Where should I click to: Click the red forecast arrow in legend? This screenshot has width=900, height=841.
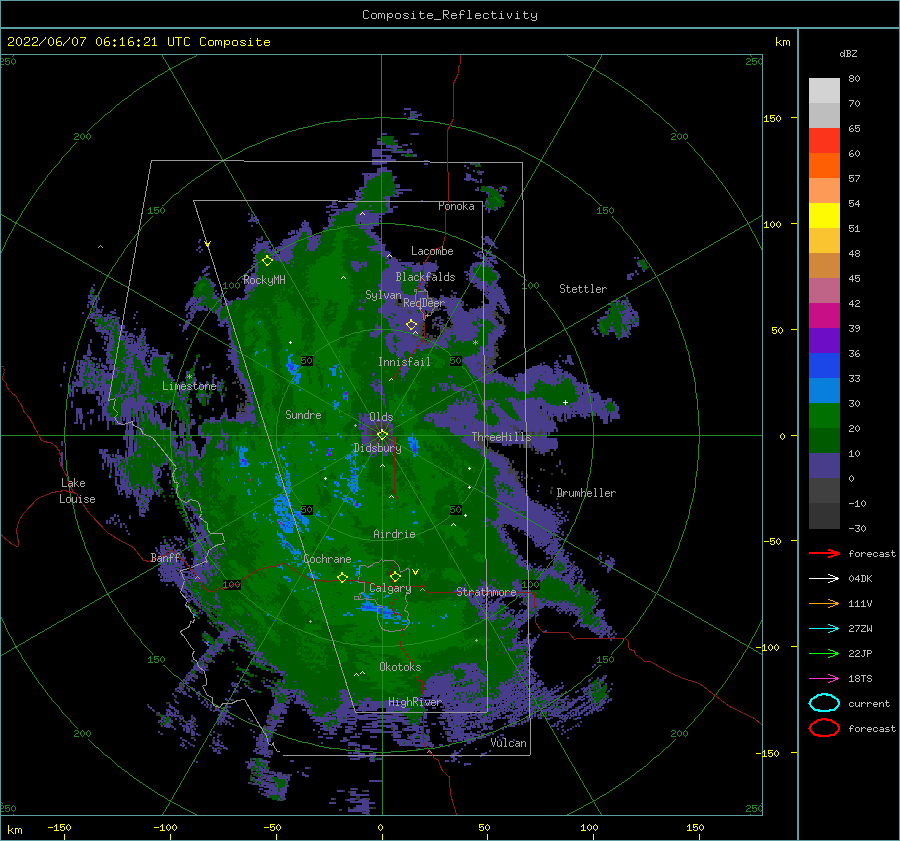824,553
